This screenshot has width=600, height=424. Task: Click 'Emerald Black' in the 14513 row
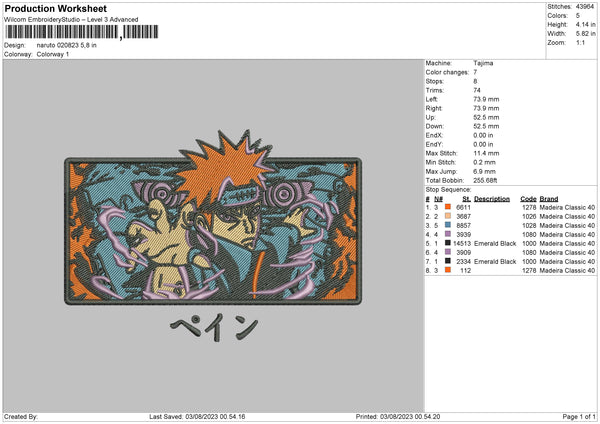coord(495,243)
